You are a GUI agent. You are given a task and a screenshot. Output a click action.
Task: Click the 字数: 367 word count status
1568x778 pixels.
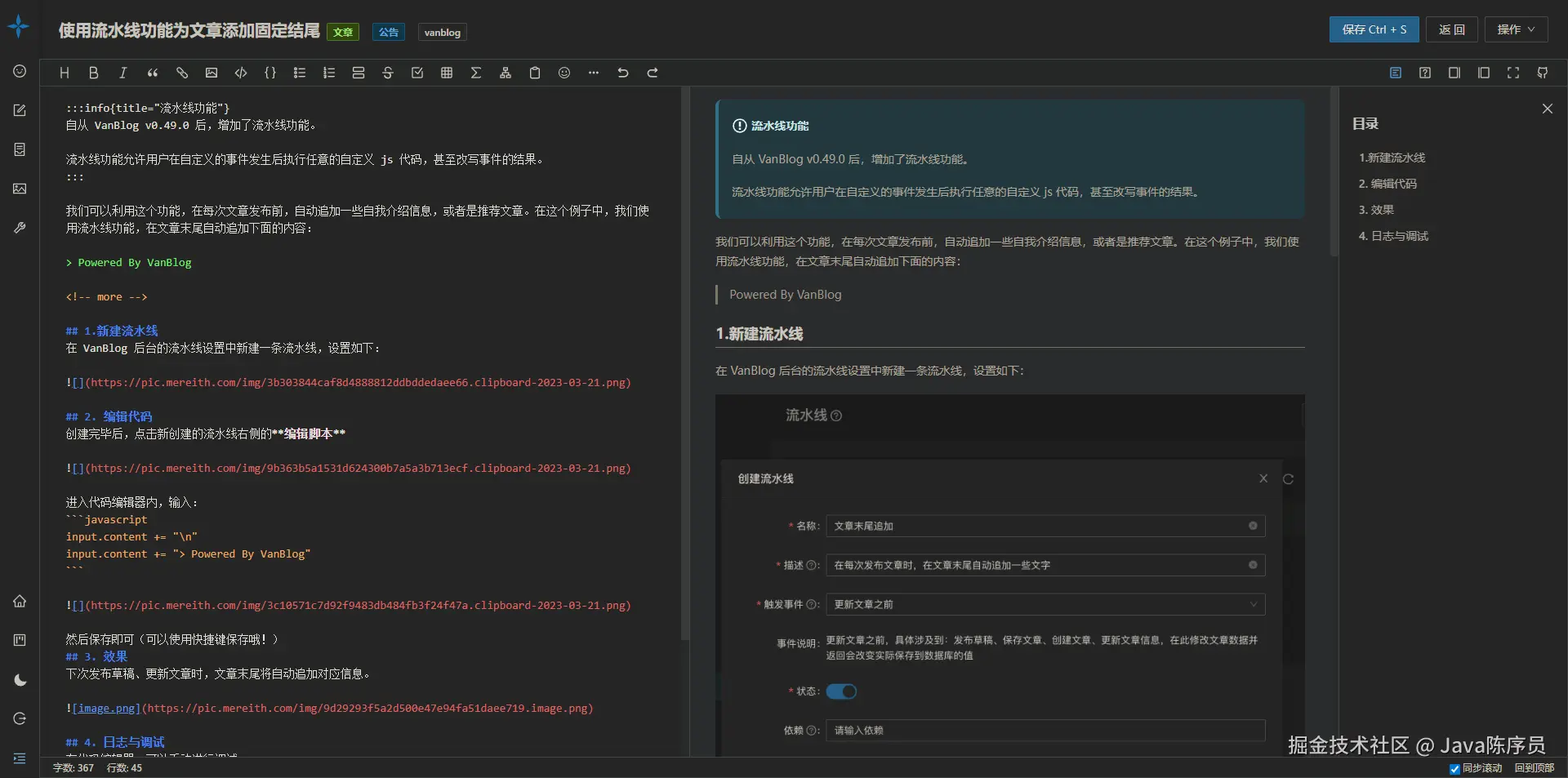[73, 768]
